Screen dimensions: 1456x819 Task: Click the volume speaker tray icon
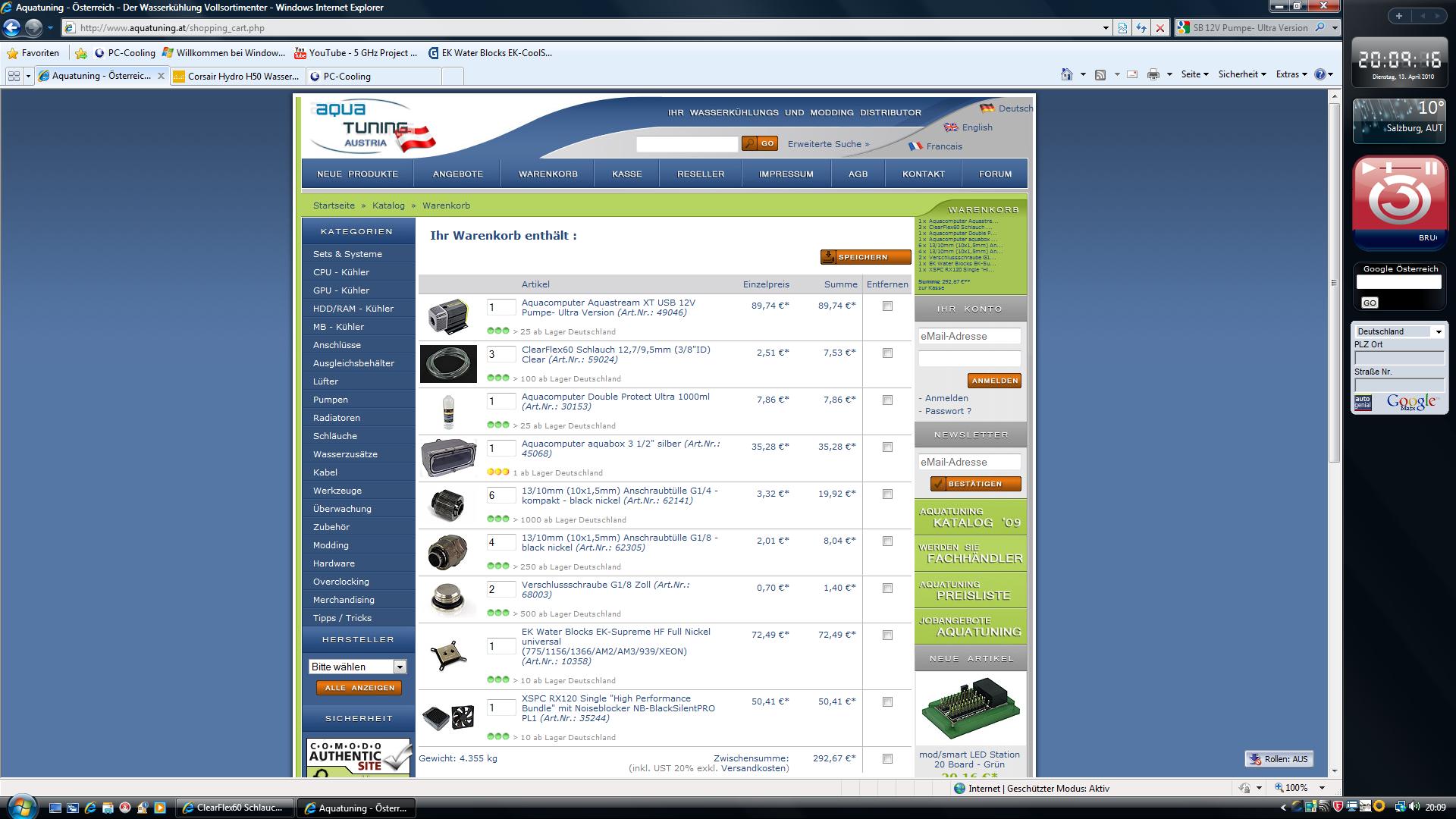click(x=1414, y=807)
